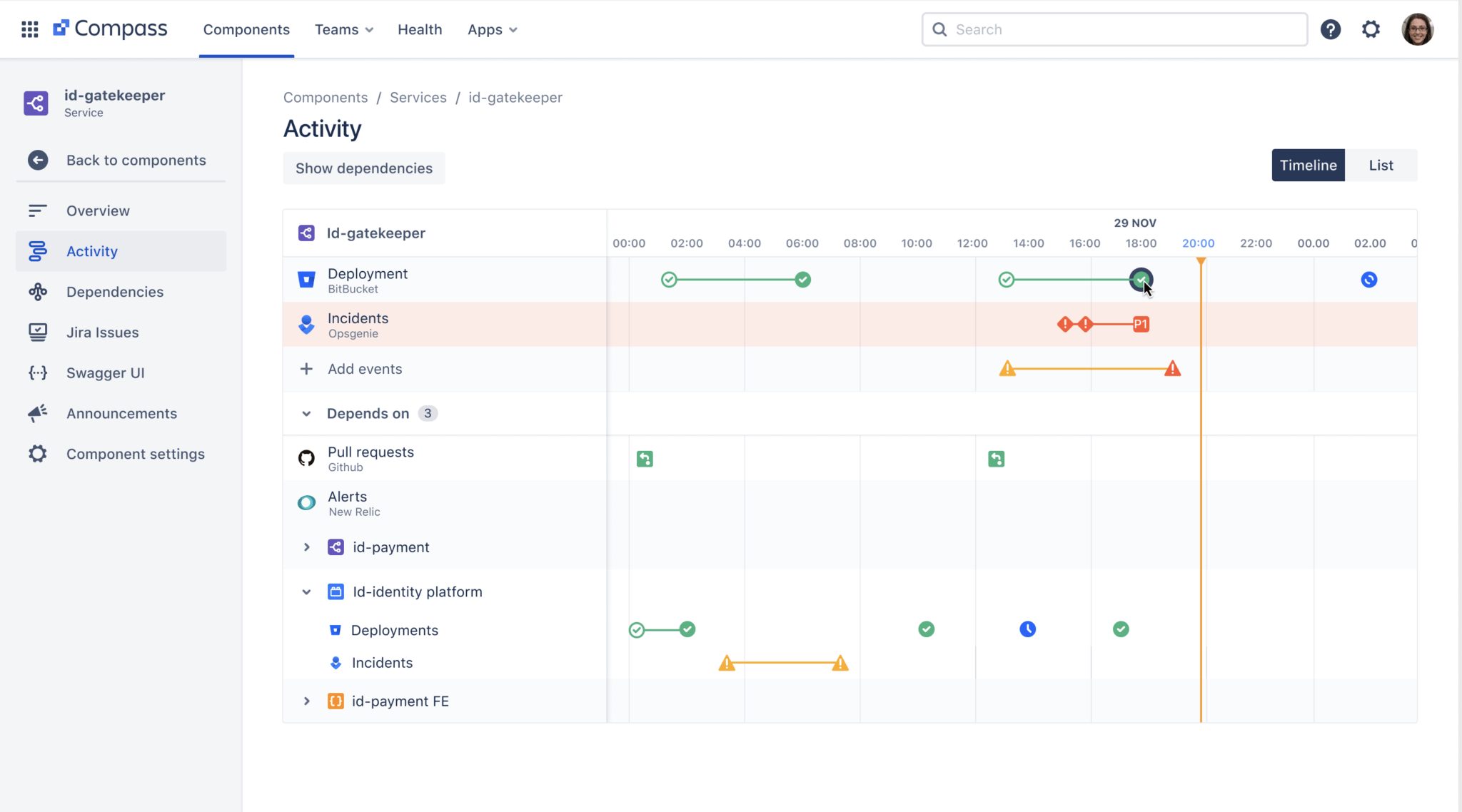Collapse the Depends on section
1462x812 pixels.
tap(306, 414)
